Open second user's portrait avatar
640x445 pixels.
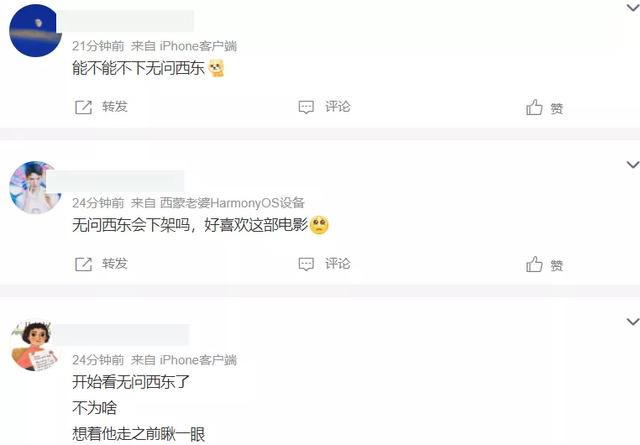[x=36, y=187]
